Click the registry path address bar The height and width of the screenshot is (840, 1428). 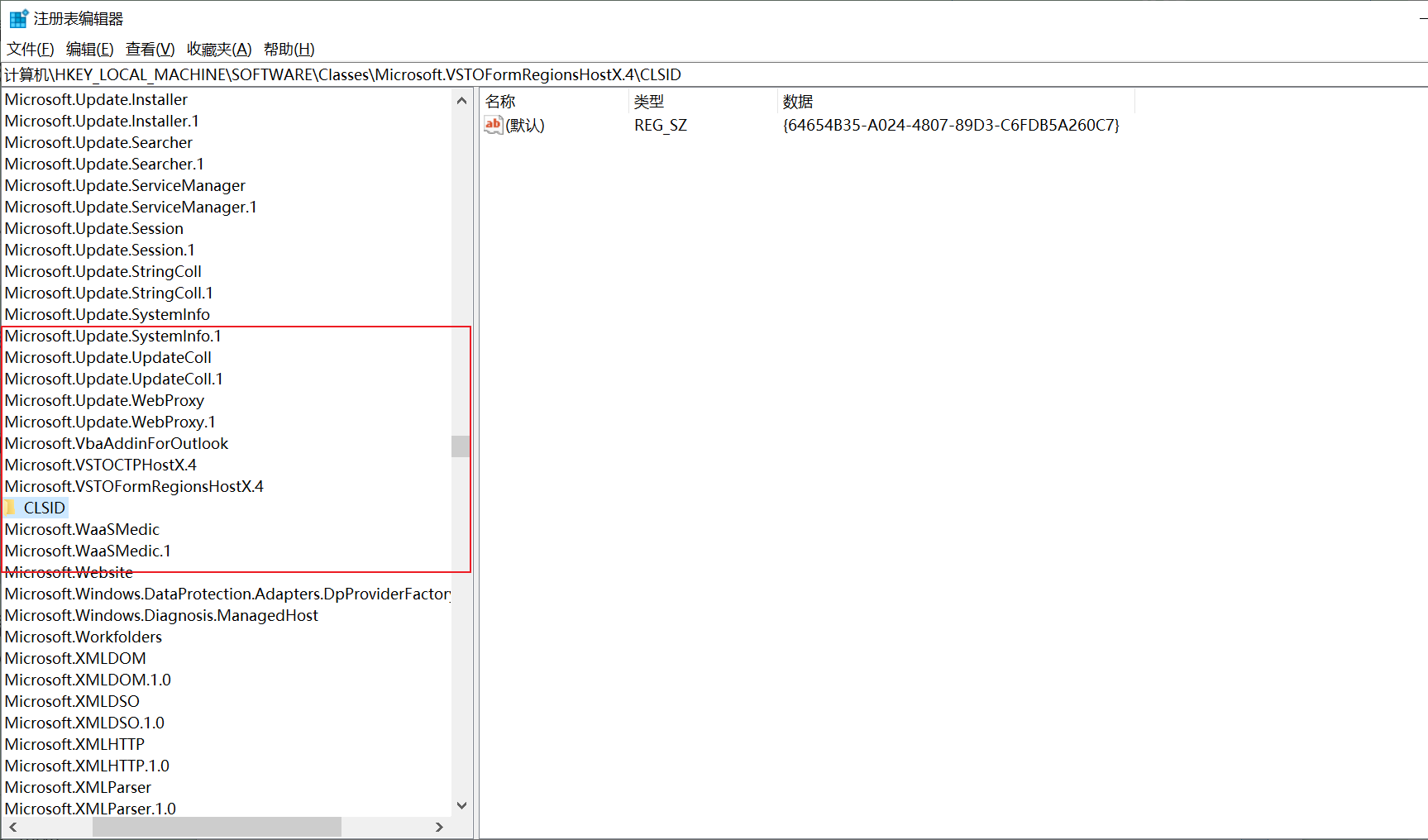point(714,74)
